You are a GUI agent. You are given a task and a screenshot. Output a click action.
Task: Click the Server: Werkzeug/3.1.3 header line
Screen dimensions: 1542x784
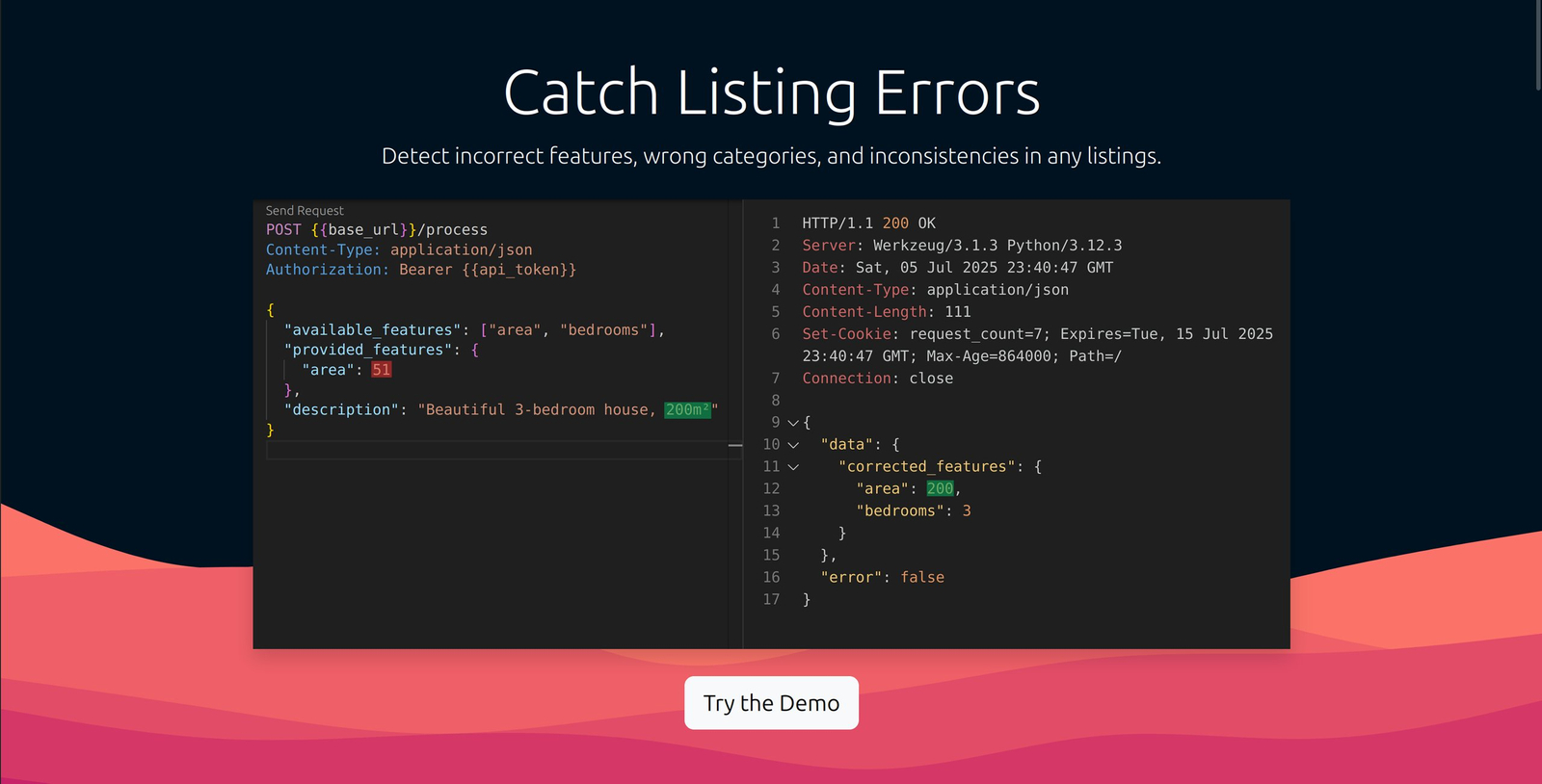962,246
